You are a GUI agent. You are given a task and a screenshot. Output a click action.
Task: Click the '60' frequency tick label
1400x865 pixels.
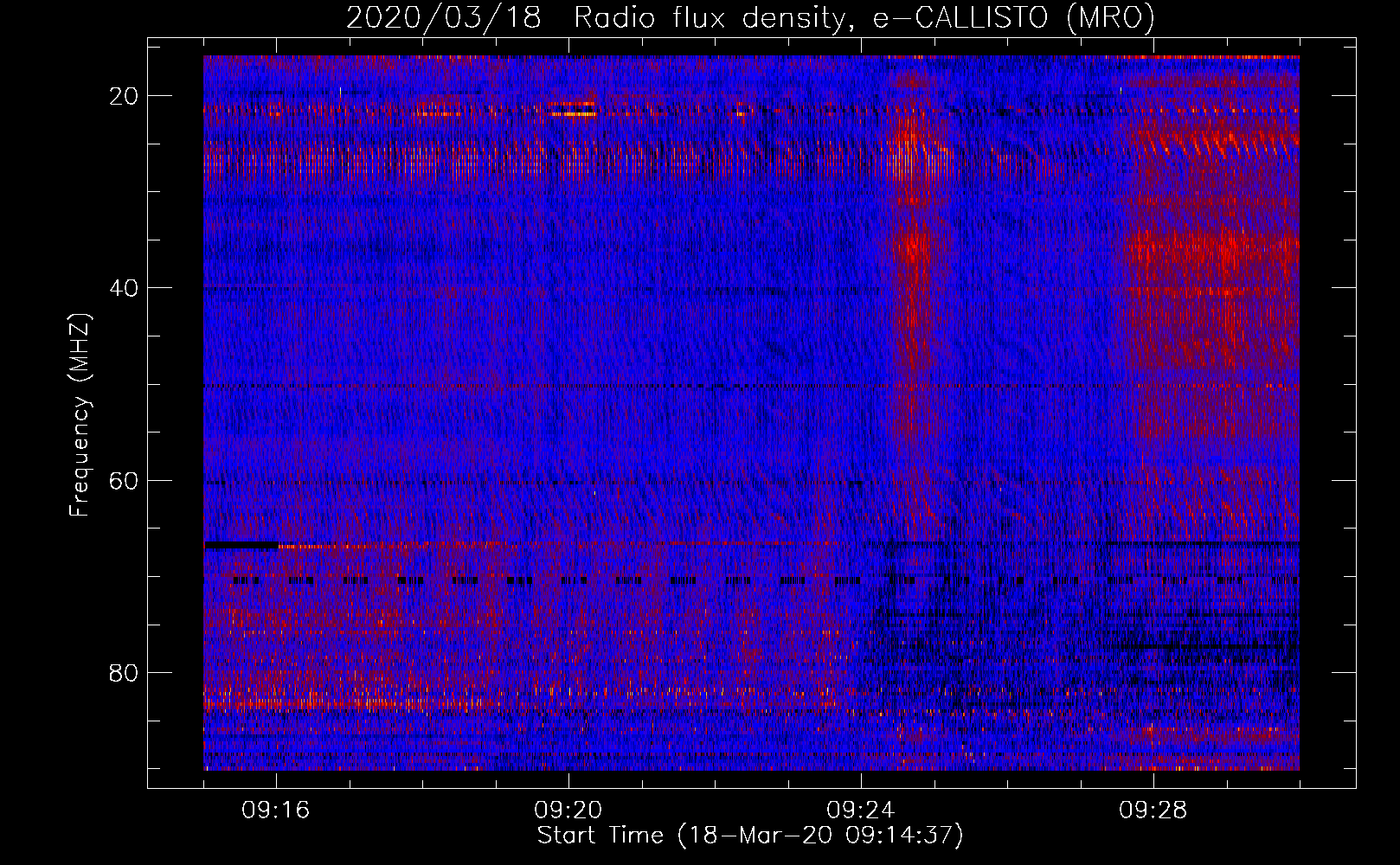pos(125,480)
